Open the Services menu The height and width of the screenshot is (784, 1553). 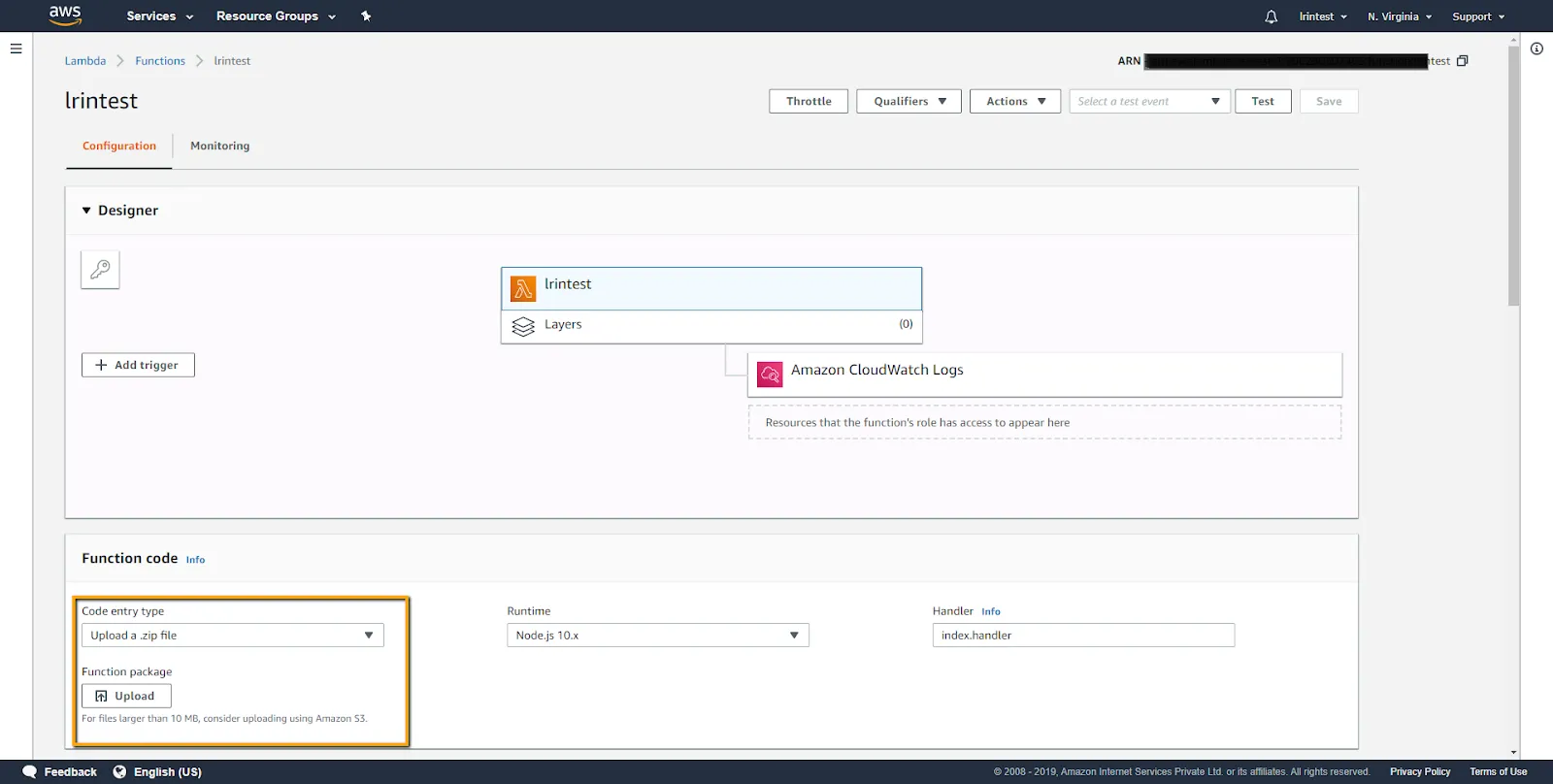click(159, 16)
